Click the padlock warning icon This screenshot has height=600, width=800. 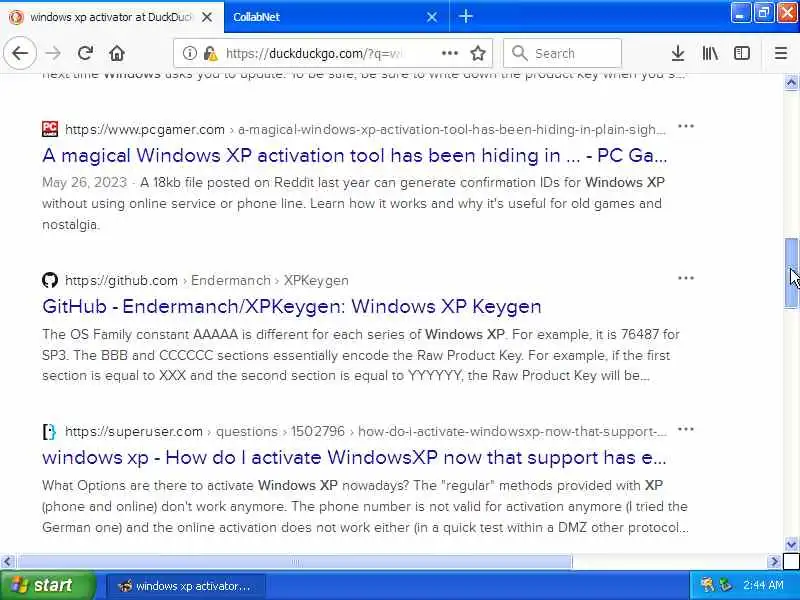click(210, 53)
